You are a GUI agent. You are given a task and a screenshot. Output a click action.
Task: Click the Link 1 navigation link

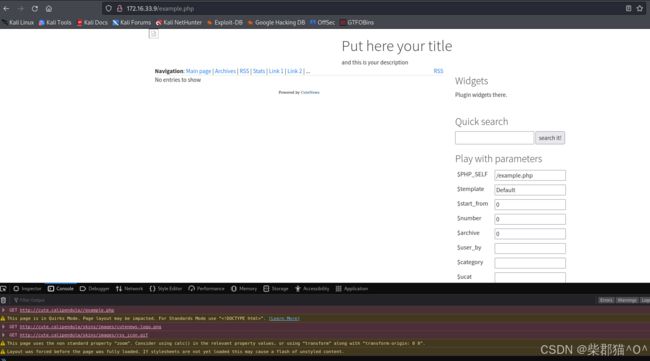[276, 71]
